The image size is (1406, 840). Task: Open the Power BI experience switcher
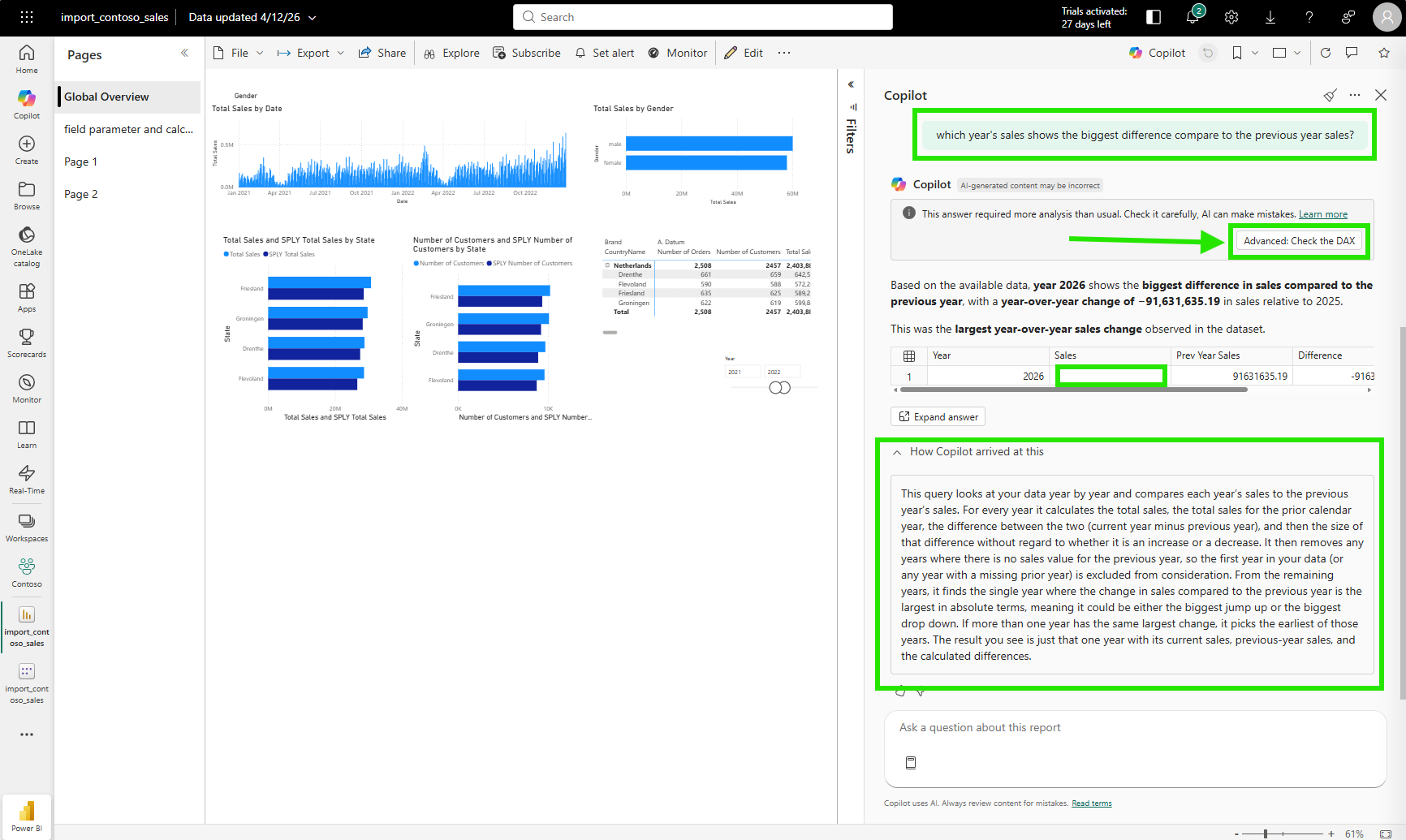click(x=27, y=816)
